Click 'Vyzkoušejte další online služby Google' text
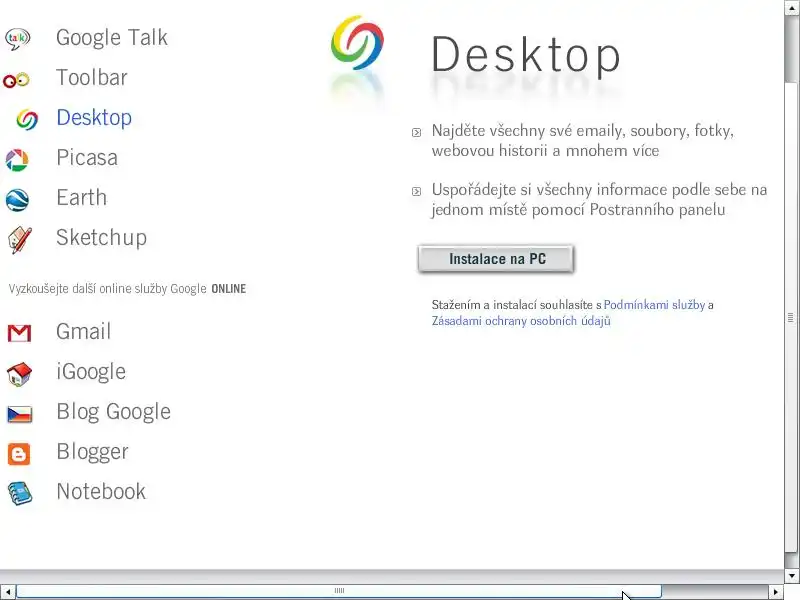Screen dimensions: 800x600 [x=107, y=289]
